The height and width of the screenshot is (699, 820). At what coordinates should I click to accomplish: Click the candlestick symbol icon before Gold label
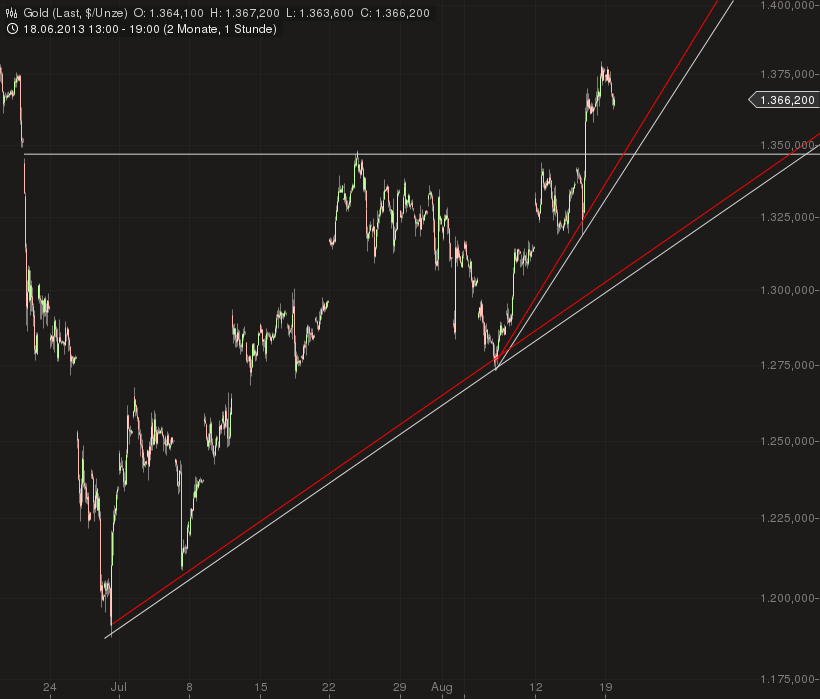pyautogui.click(x=10, y=11)
